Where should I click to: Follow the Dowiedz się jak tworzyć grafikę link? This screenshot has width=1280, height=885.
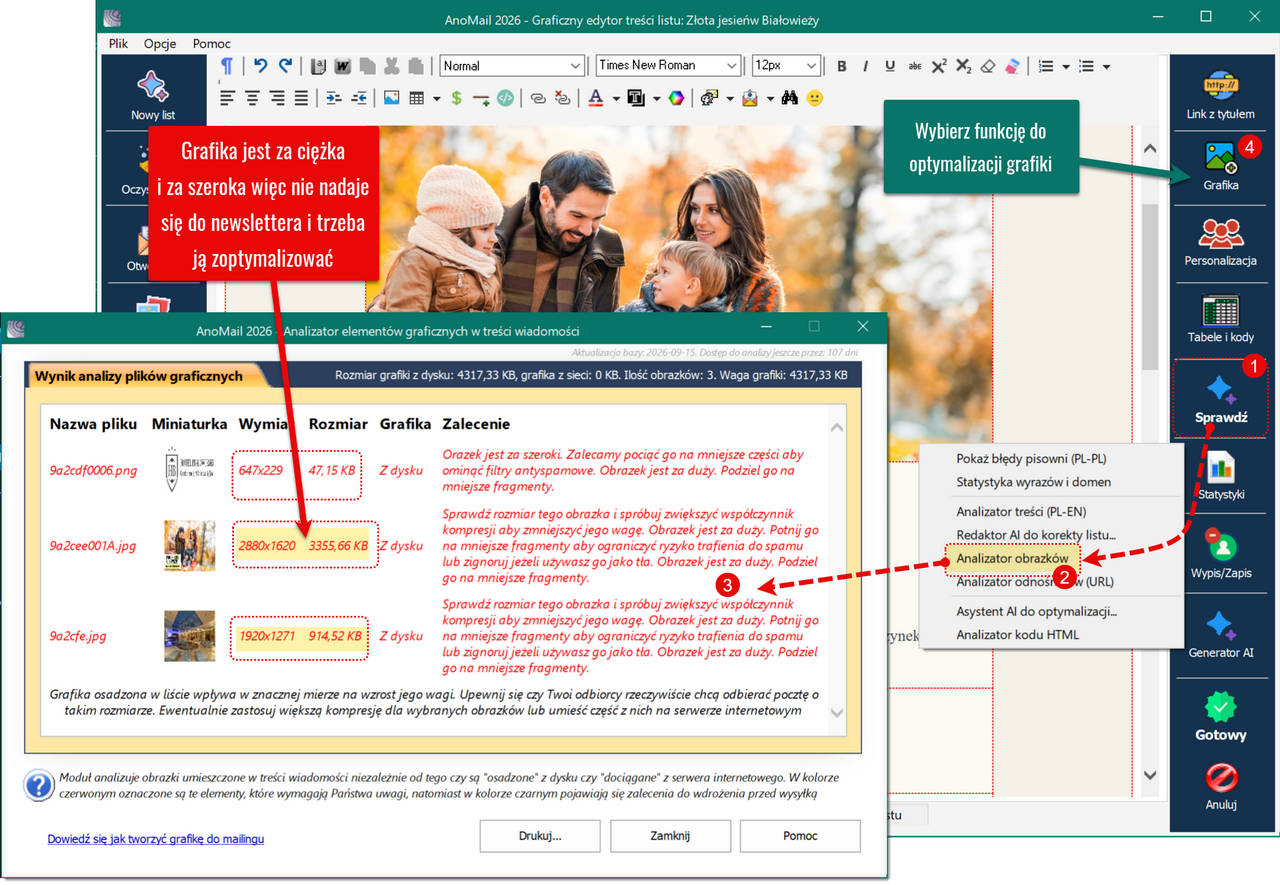pos(156,838)
